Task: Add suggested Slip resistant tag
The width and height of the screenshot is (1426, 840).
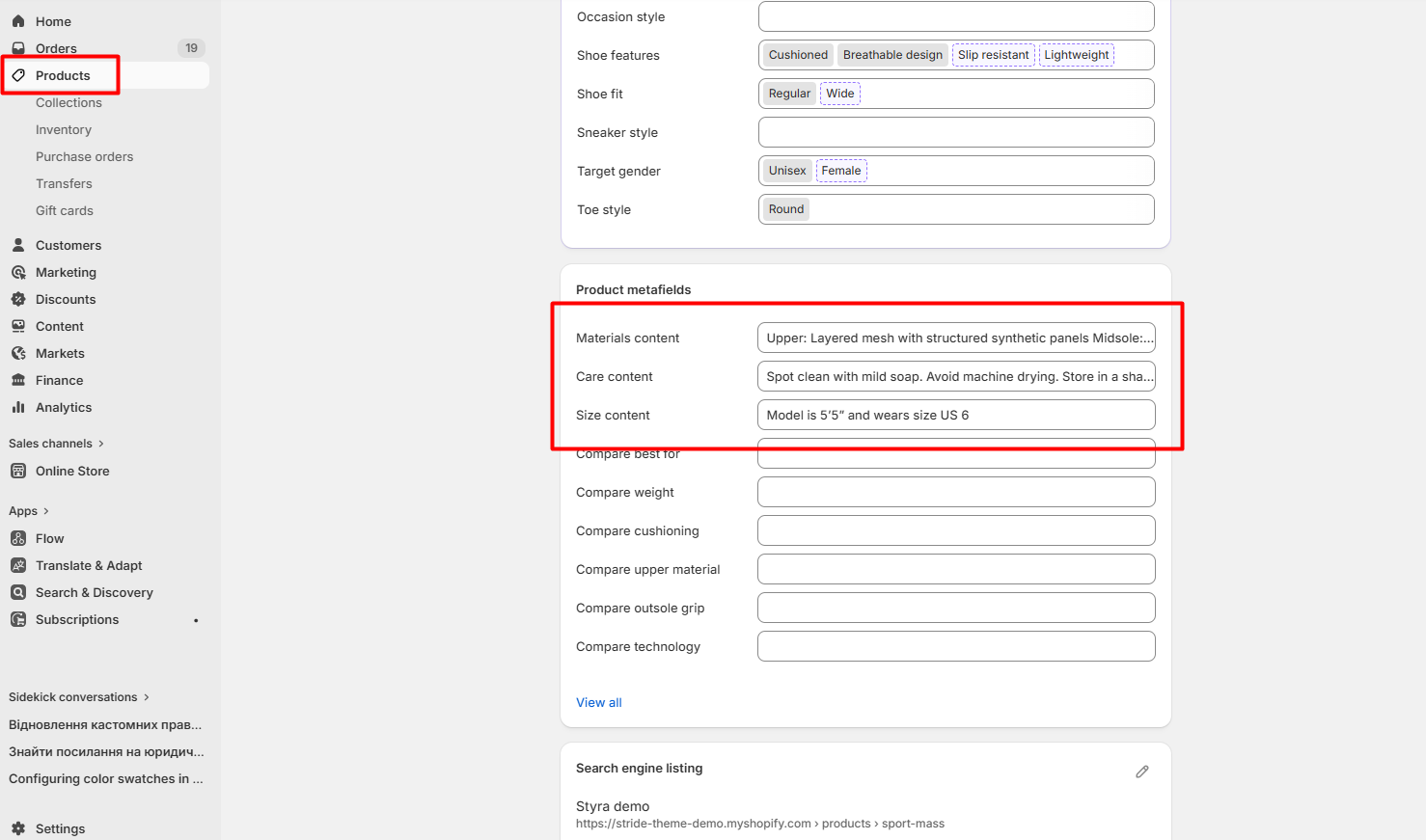Action: coord(993,55)
